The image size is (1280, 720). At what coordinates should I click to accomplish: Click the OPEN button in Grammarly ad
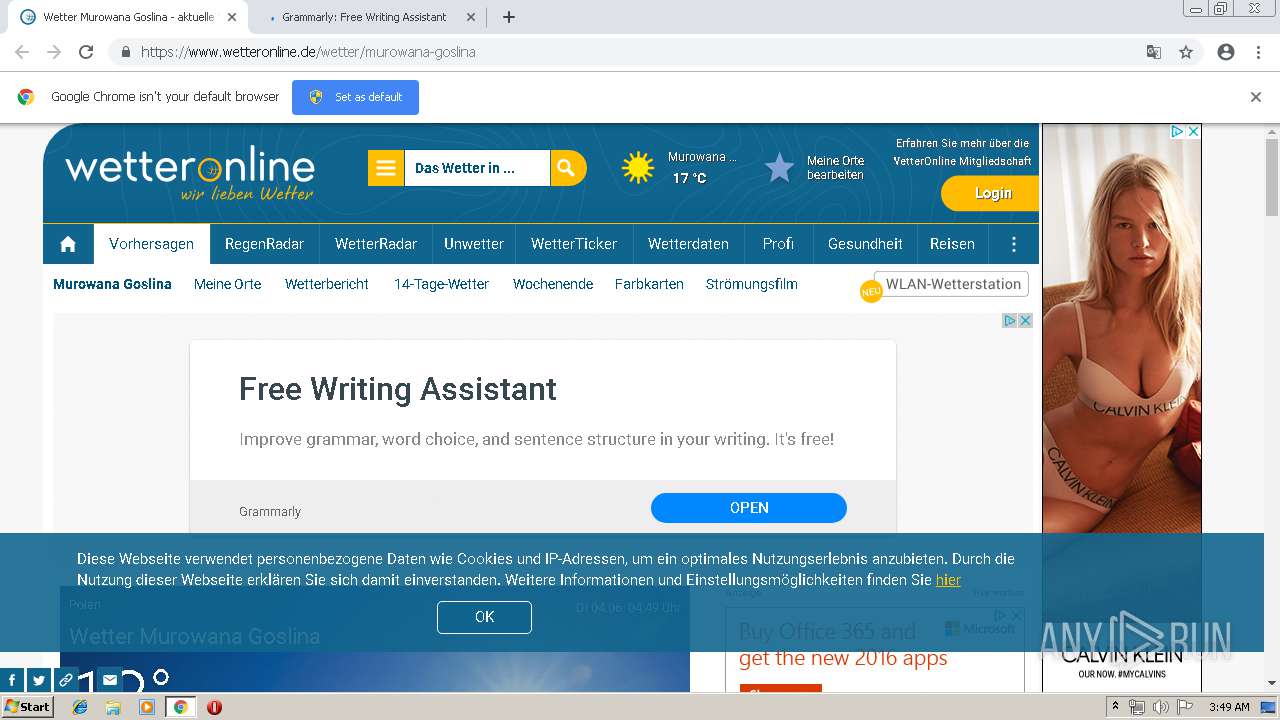[x=749, y=508]
